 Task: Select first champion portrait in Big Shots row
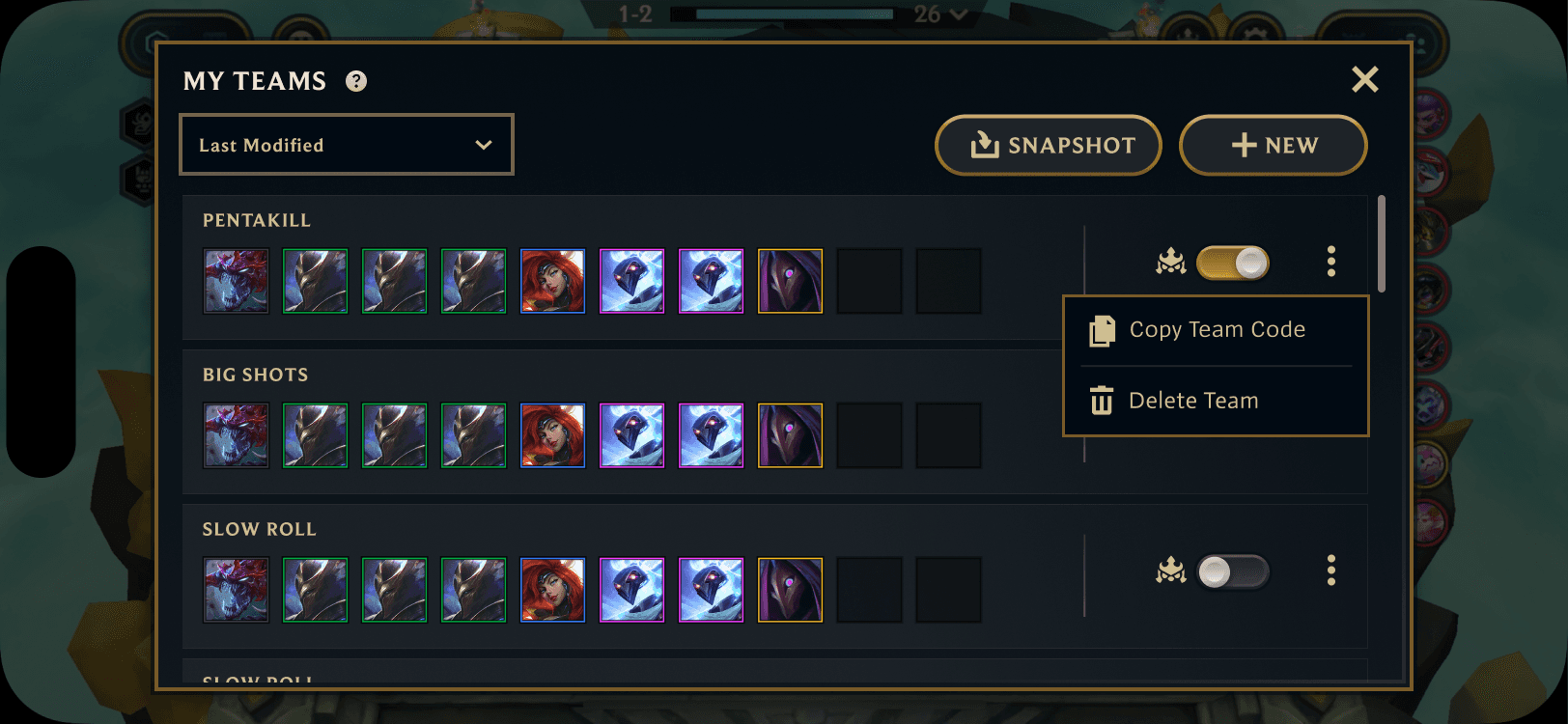237,435
